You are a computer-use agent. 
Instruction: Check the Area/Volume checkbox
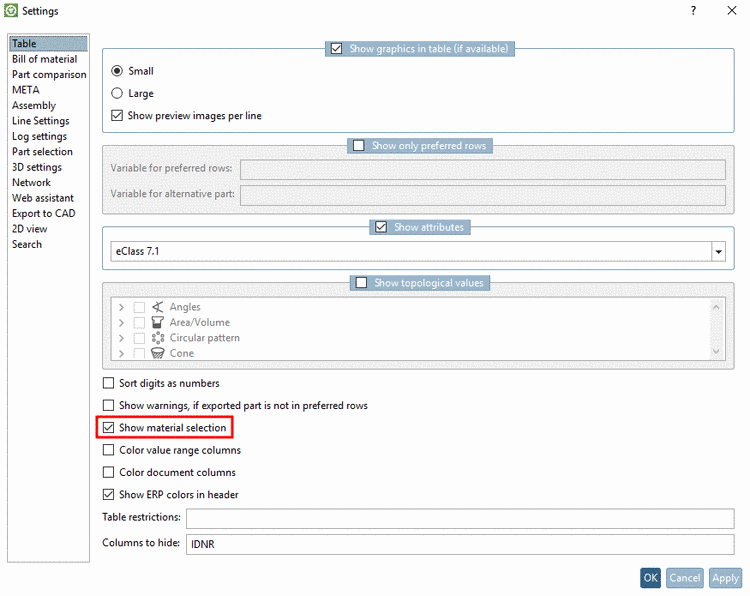[139, 322]
